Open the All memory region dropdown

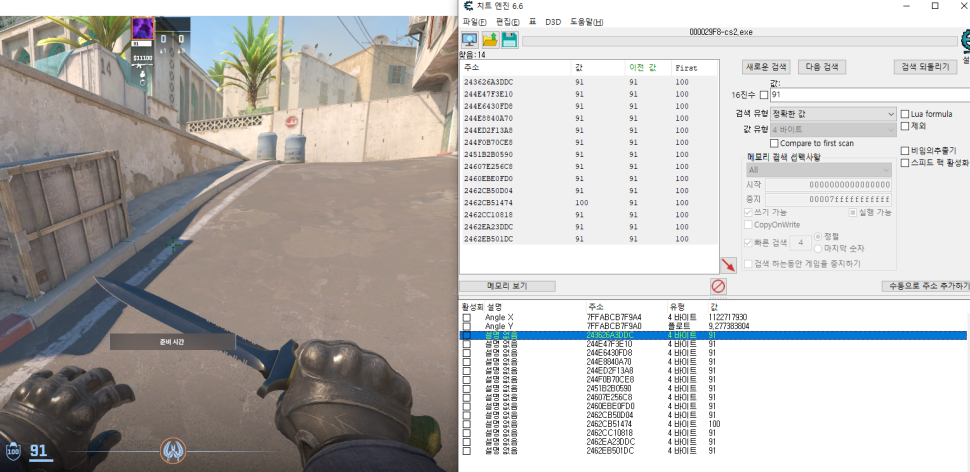pos(818,169)
